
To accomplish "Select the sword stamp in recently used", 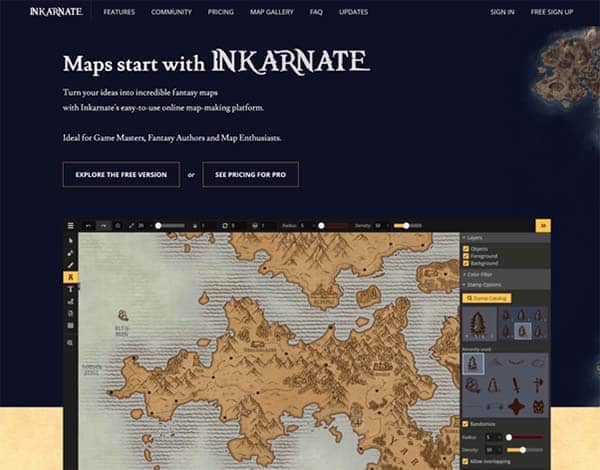I will click(x=517, y=385).
